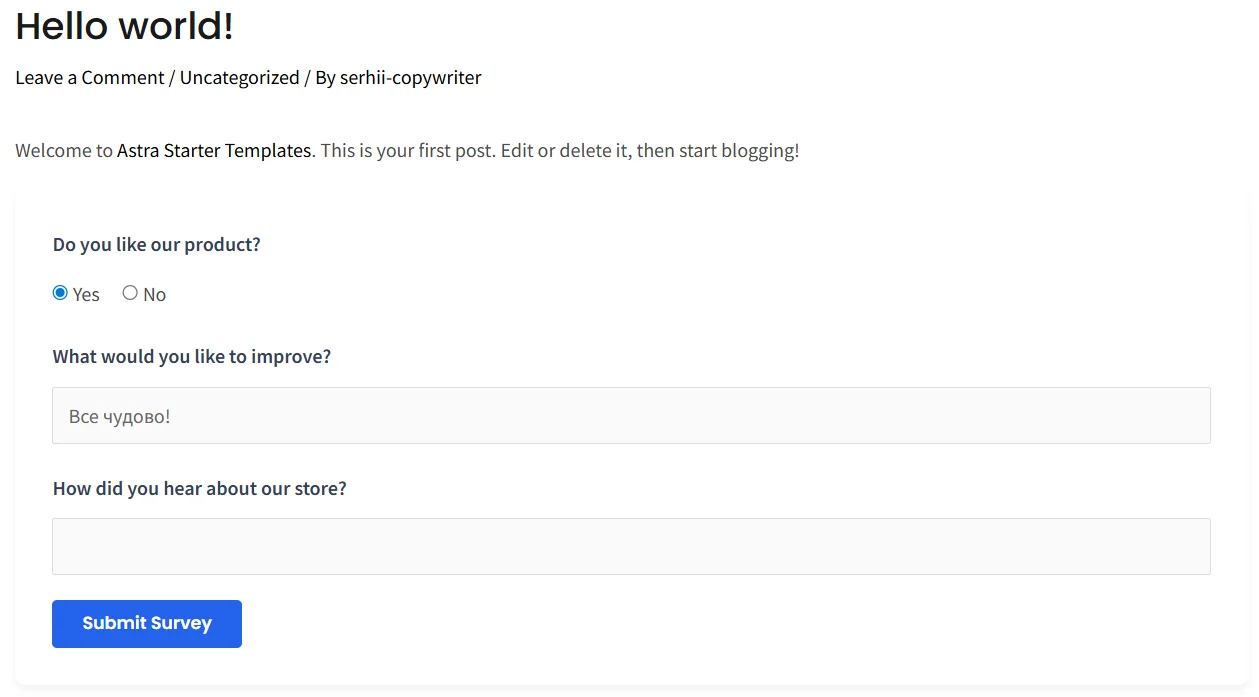Click inside the improvement suggestions text field
Image resolution: width=1259 pixels, height=697 pixels.
pyautogui.click(x=630, y=415)
